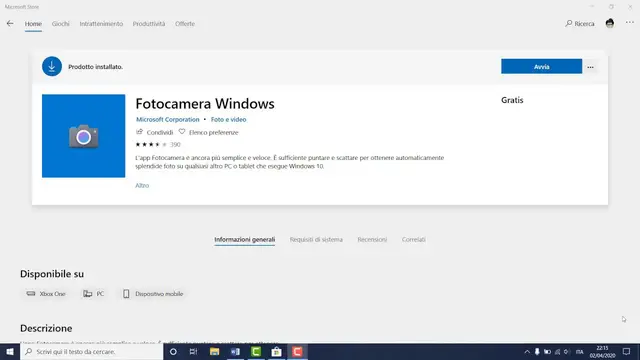This screenshot has width=640, height=360.
Task: Click the taskbar search field
Action: 91,351
